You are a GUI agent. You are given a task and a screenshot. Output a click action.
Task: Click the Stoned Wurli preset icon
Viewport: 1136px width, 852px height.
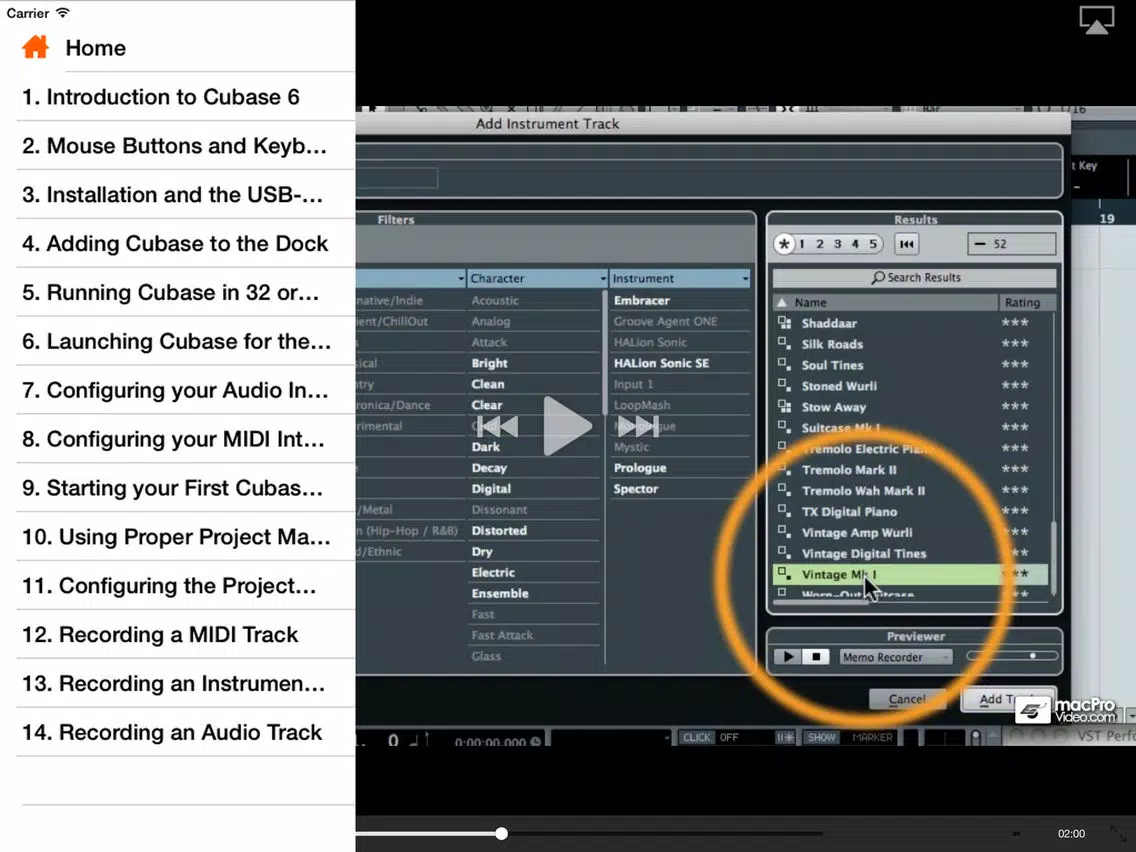coord(784,385)
